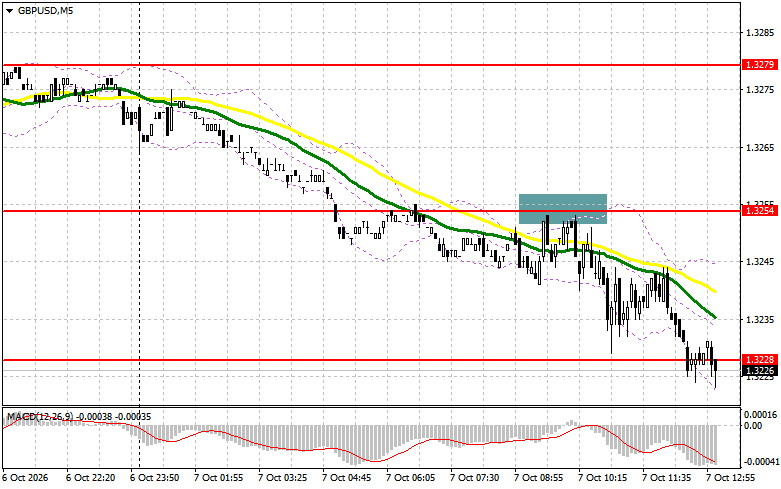781x489 pixels.
Task: Select the GBPUSD,M5 chart title
Action: pyautogui.click(x=45, y=10)
